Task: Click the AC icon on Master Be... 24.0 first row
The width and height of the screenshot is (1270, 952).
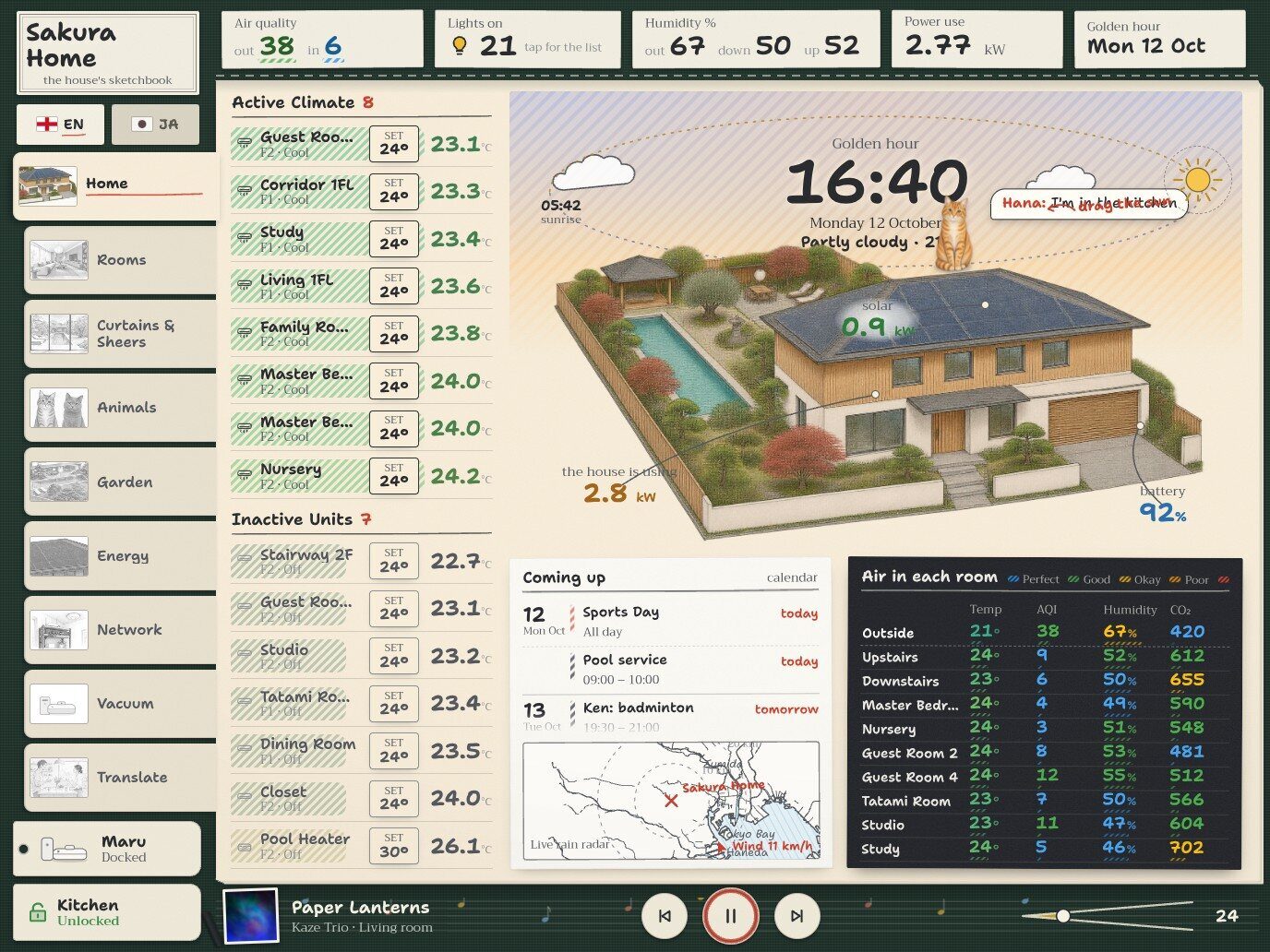Action: [x=245, y=381]
